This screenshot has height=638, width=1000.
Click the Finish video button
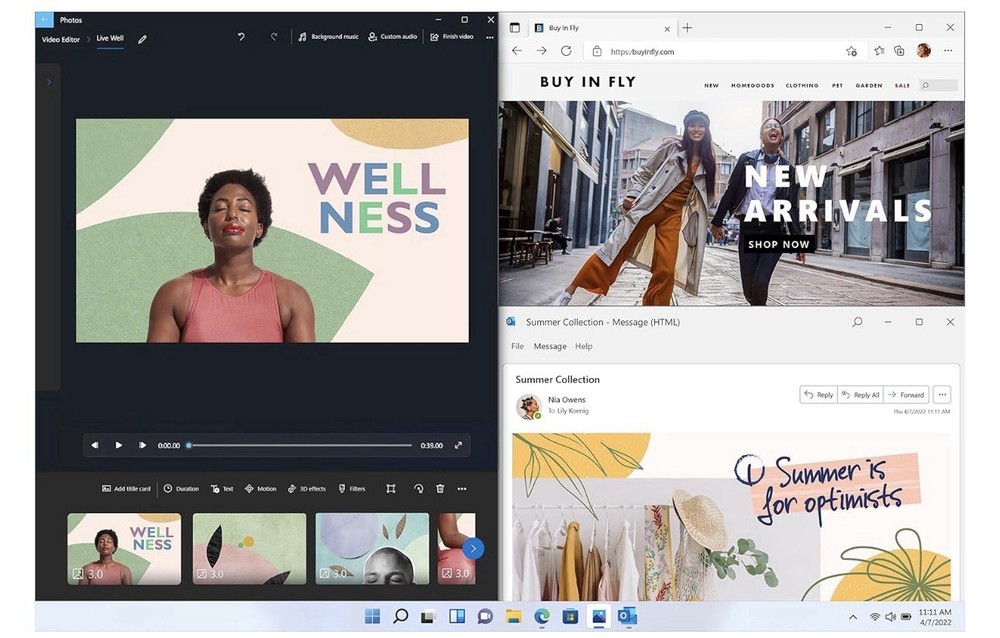point(452,37)
